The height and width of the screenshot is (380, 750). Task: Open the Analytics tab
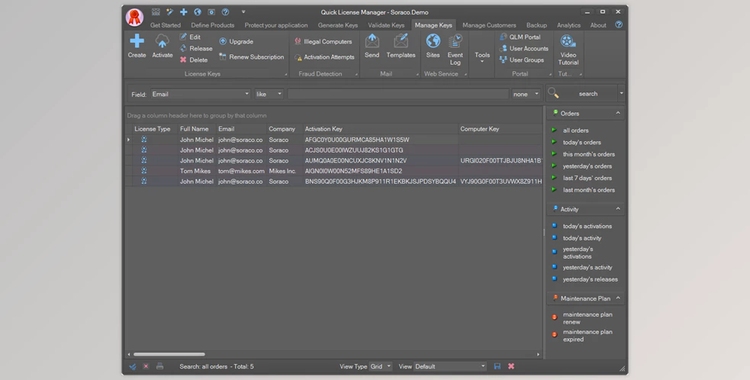(x=568, y=25)
